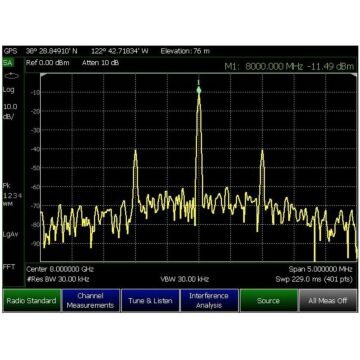Open the Radio Standard softkey
Screen dimensions: 360x360
(32, 300)
